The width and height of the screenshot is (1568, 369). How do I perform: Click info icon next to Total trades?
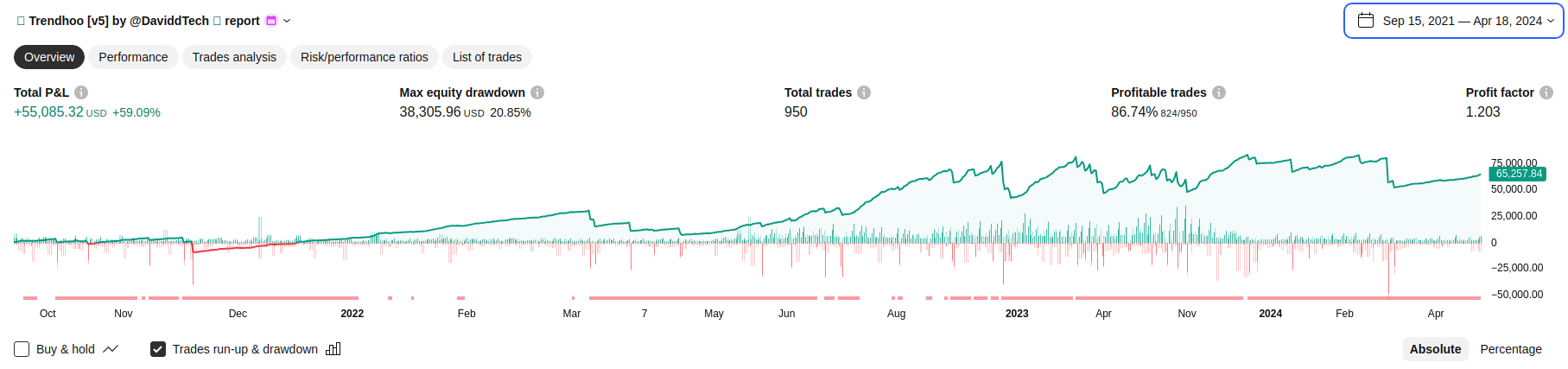pyautogui.click(x=864, y=92)
